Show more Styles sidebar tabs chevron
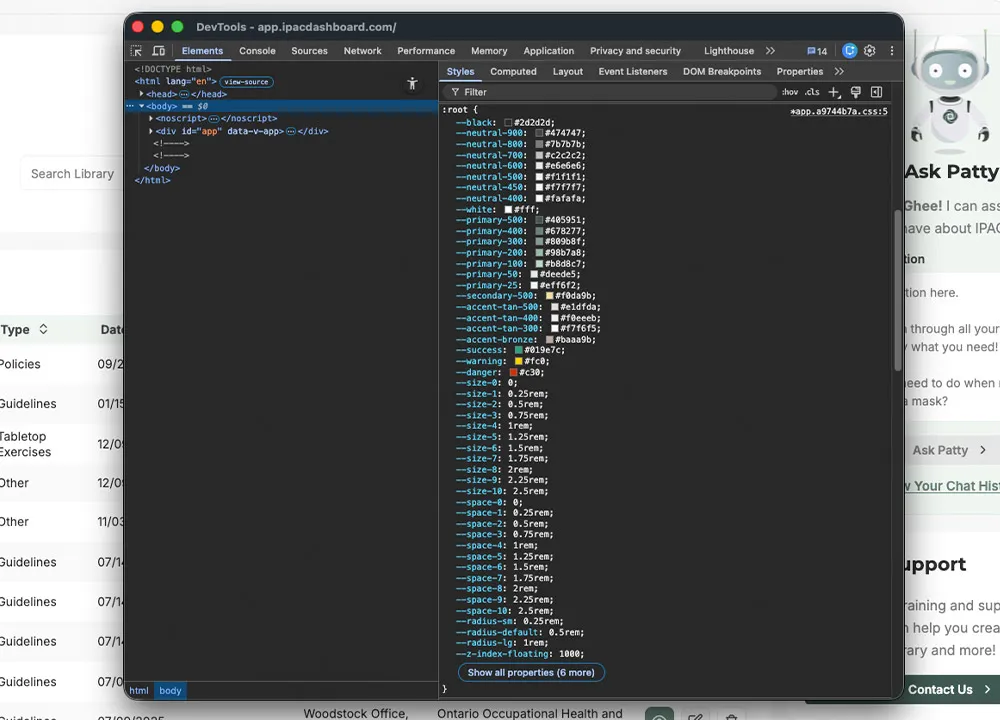Image resolution: width=1000 pixels, height=720 pixels. pos(839,71)
